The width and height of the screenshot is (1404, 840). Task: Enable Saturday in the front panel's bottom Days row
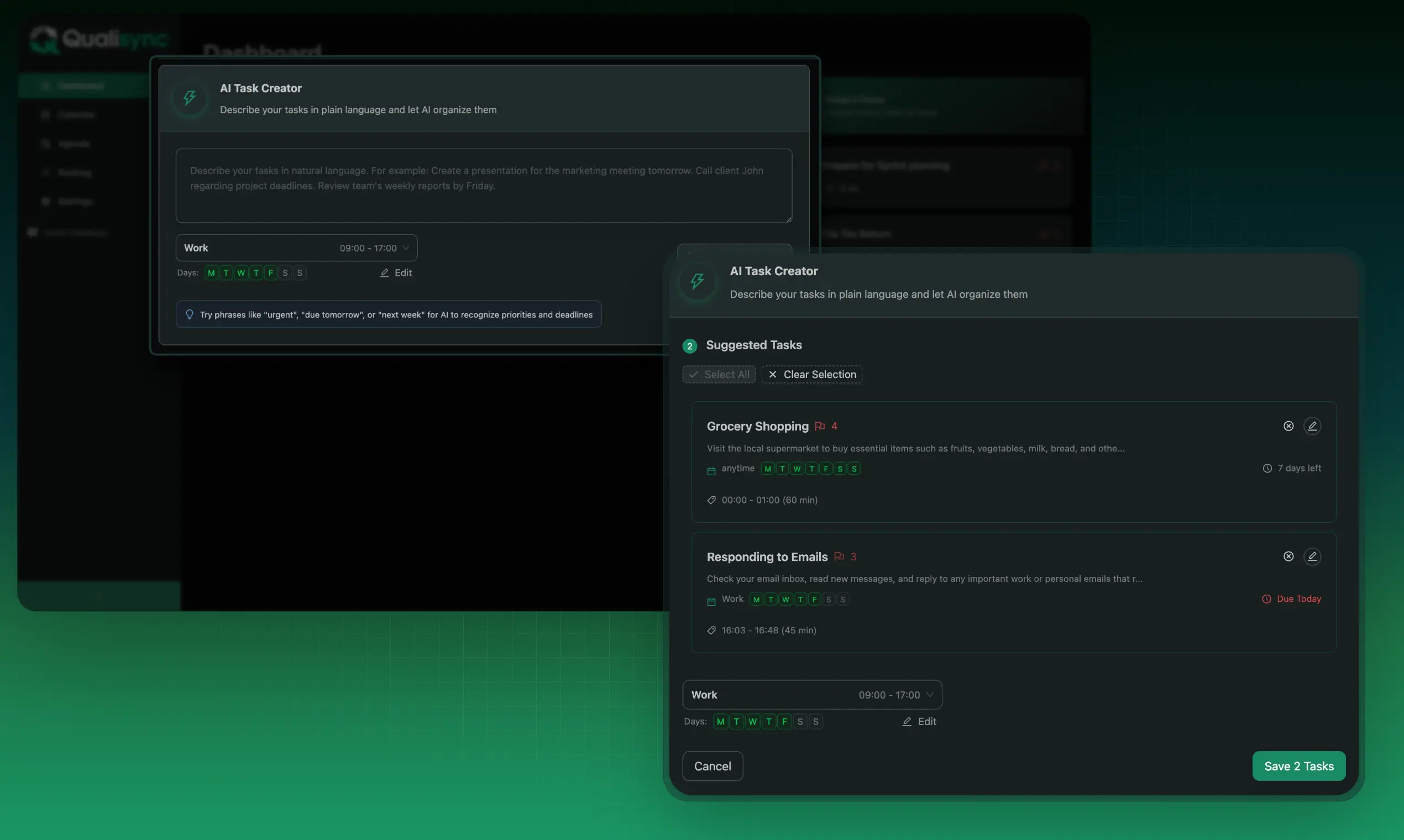tap(800, 721)
